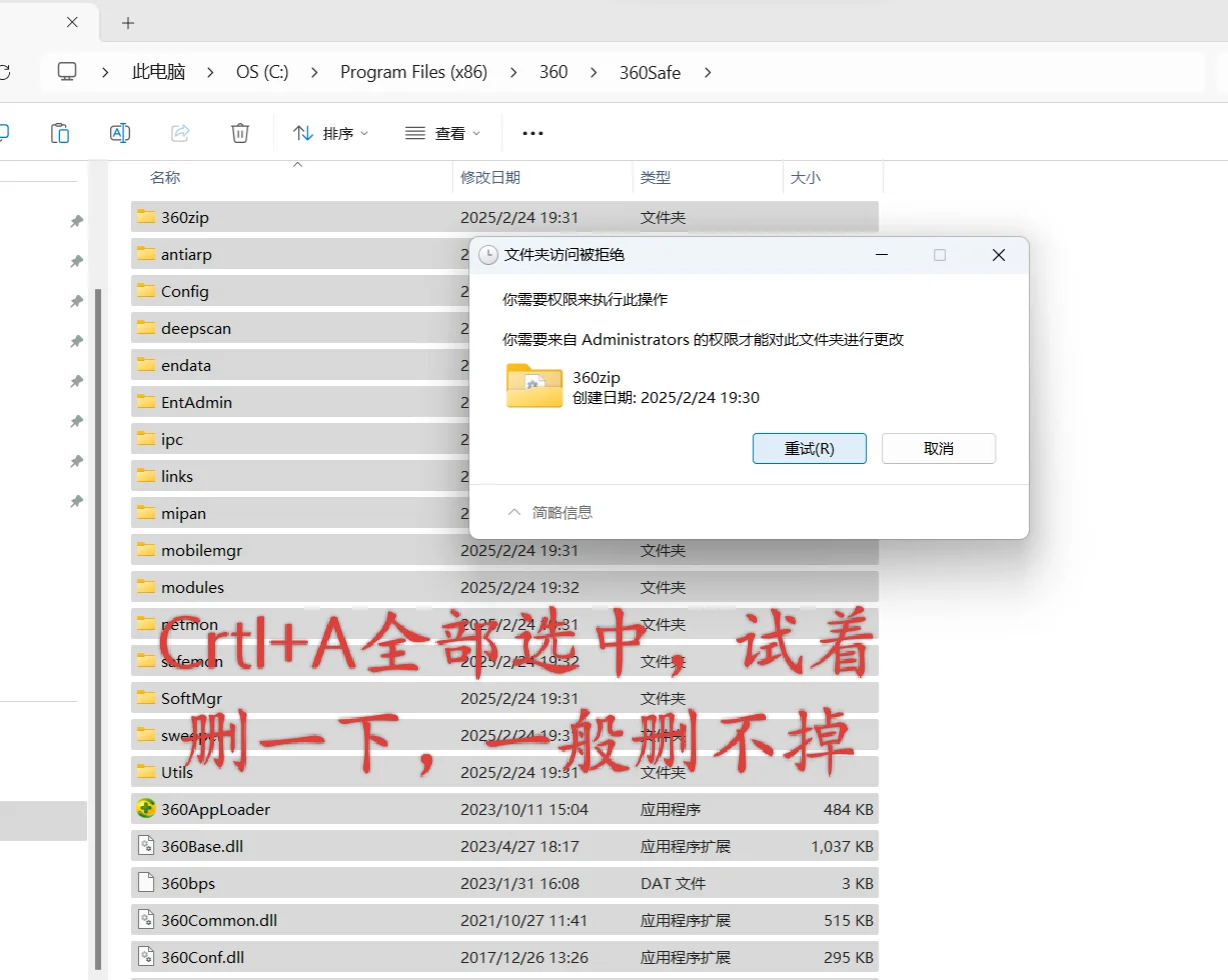Click the paste icon in the toolbar

pyautogui.click(x=60, y=132)
